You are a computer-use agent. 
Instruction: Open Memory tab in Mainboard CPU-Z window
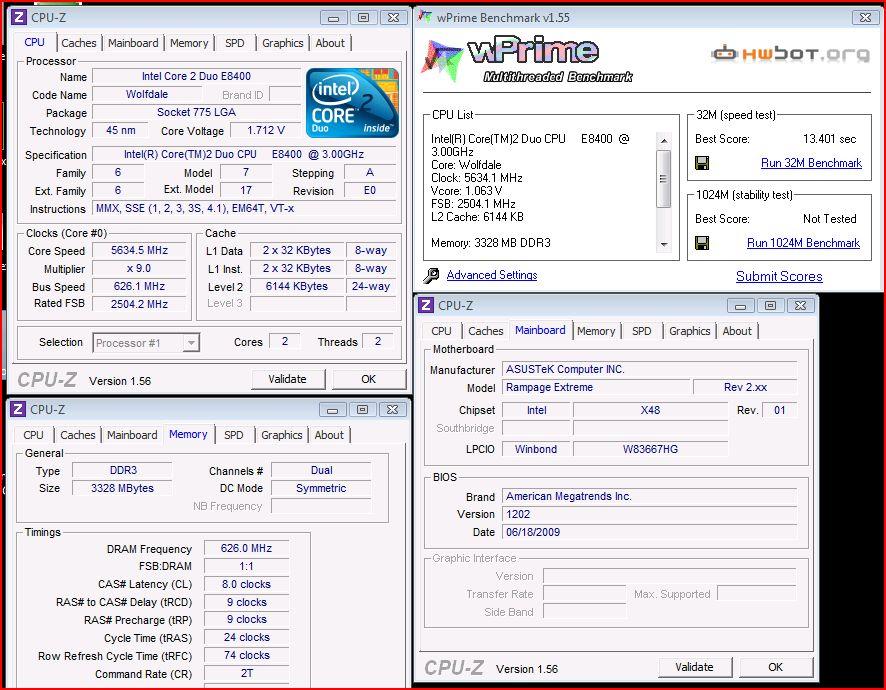[x=596, y=331]
